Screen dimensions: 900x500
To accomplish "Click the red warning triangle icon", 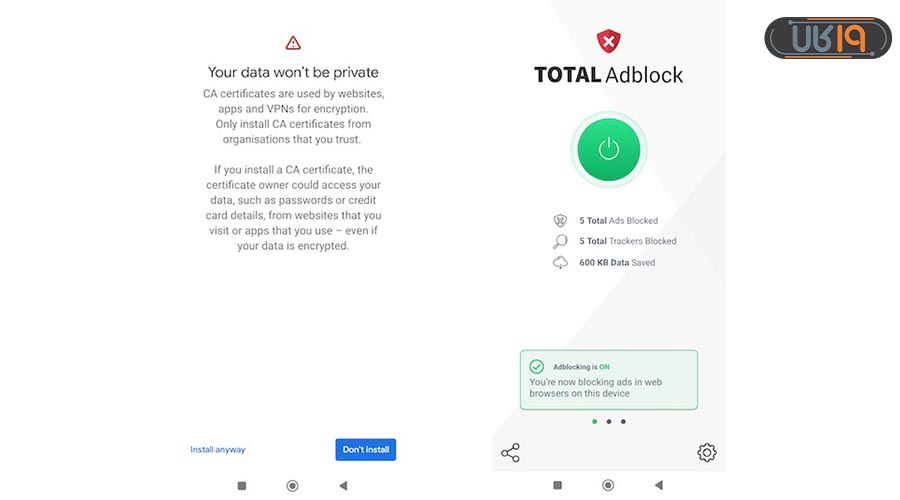I will point(293,42).
